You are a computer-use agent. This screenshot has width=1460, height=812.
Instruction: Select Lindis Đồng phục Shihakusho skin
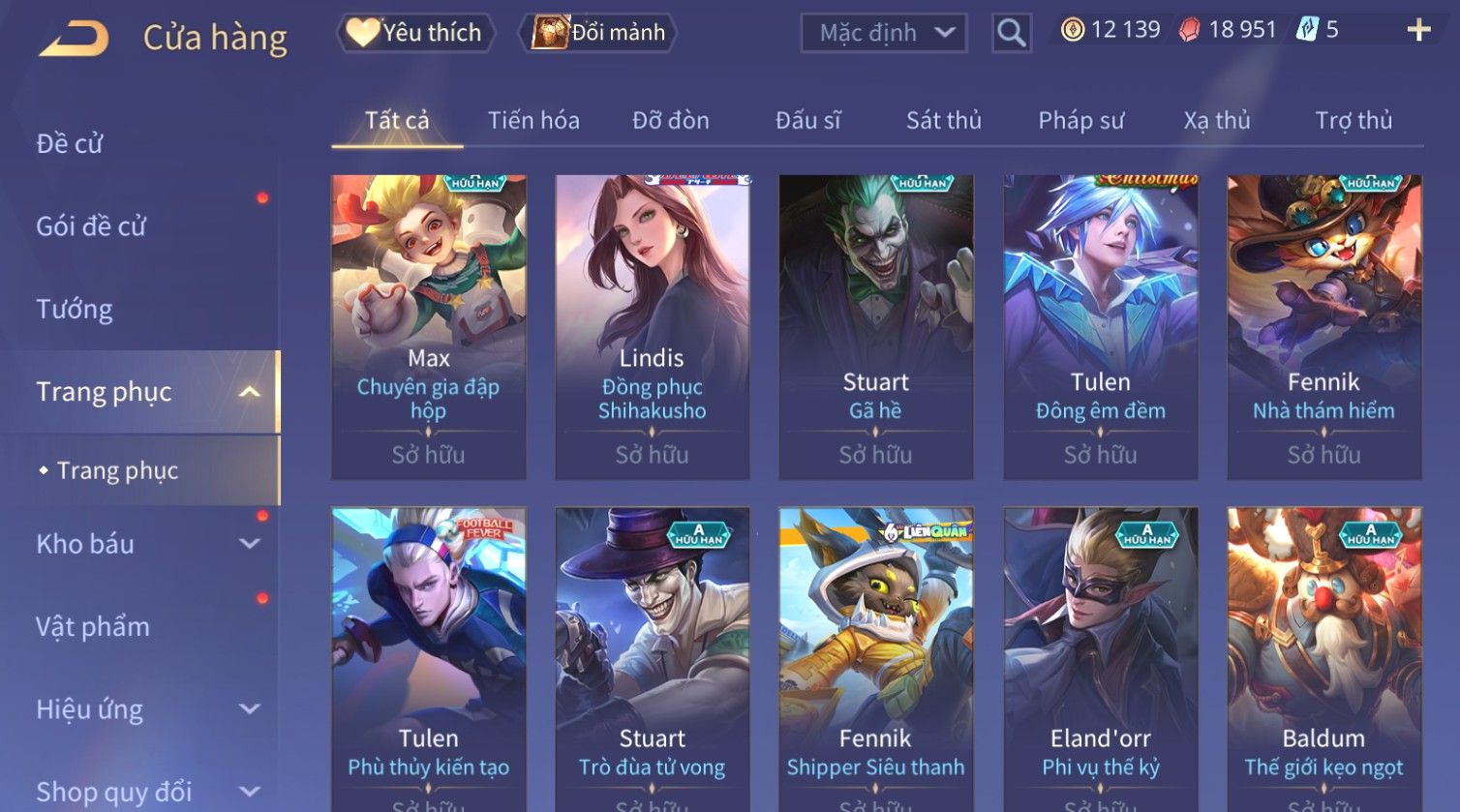point(652,327)
